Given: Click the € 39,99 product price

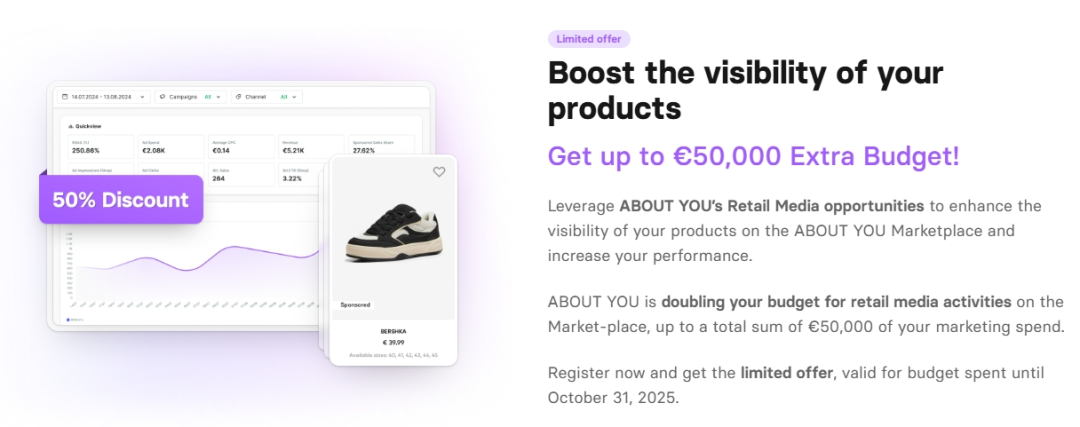Looking at the screenshot, I should [x=392, y=342].
